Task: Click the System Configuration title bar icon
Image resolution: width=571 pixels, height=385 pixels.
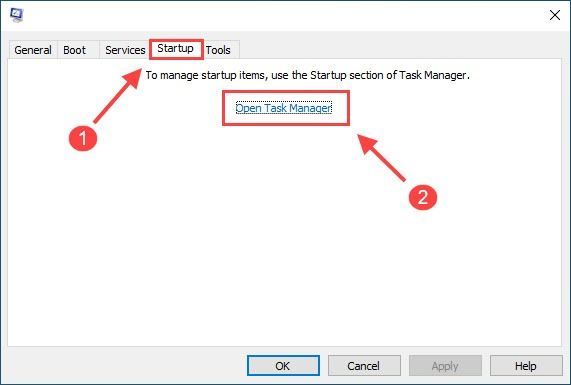Action: click(x=17, y=15)
